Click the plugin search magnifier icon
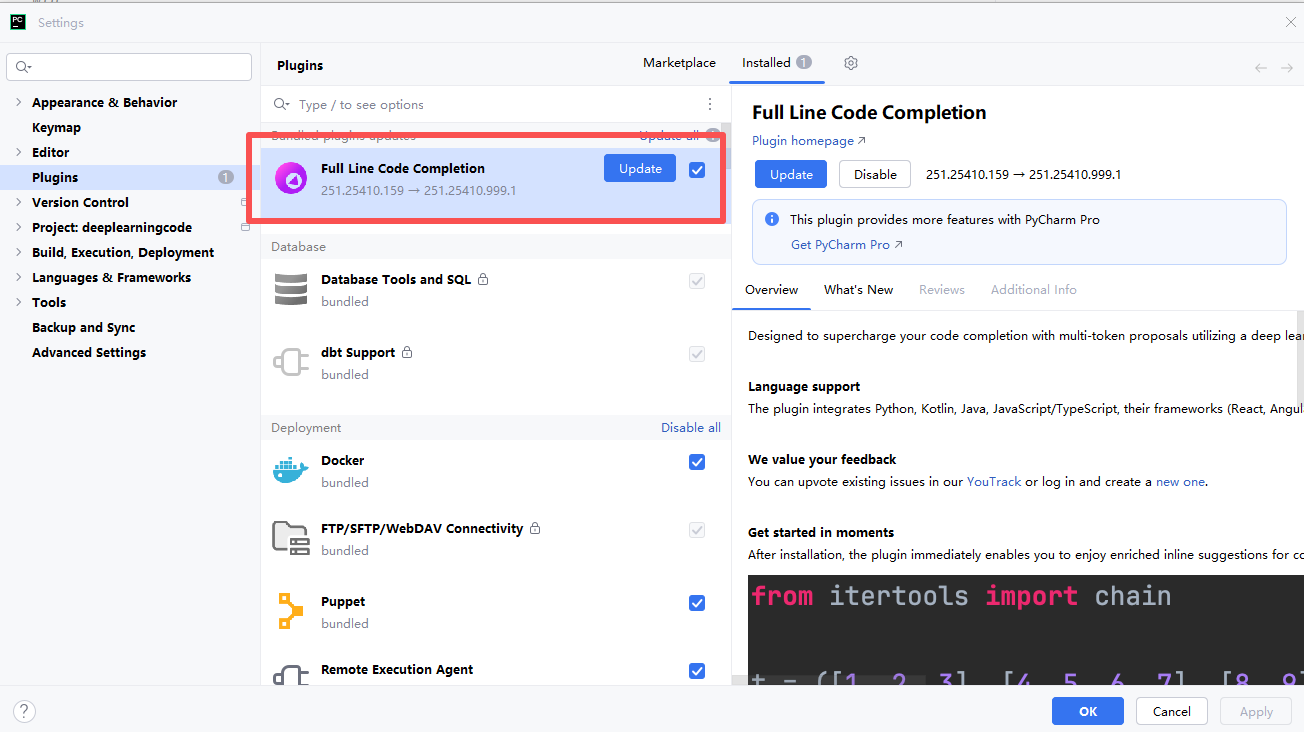1304x732 pixels. (282, 104)
